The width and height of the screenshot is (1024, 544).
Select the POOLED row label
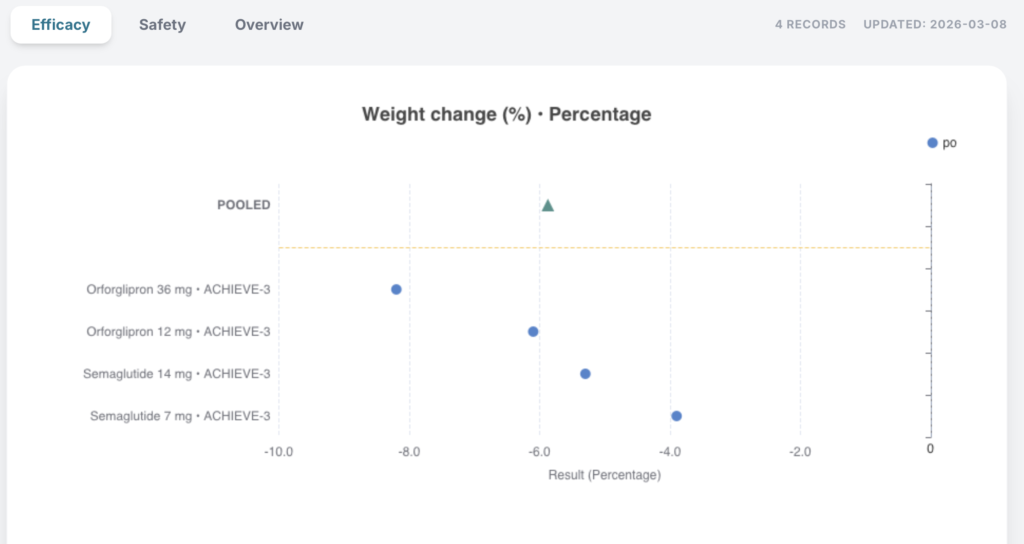pos(244,205)
